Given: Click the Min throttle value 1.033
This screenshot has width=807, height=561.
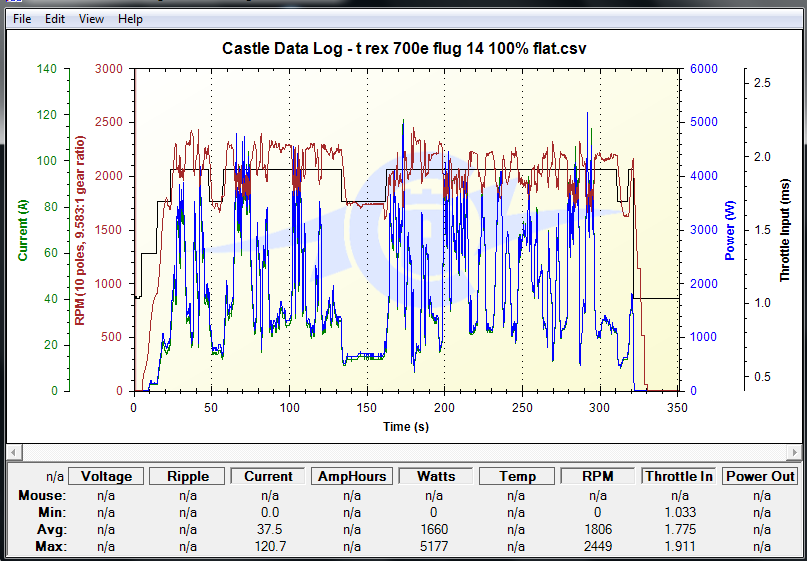Looking at the screenshot, I should [679, 512].
